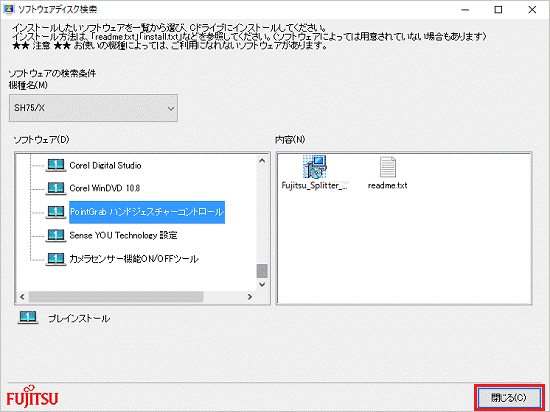
Task: Click the プレインストール legend laptop icon
Action: click(28, 318)
